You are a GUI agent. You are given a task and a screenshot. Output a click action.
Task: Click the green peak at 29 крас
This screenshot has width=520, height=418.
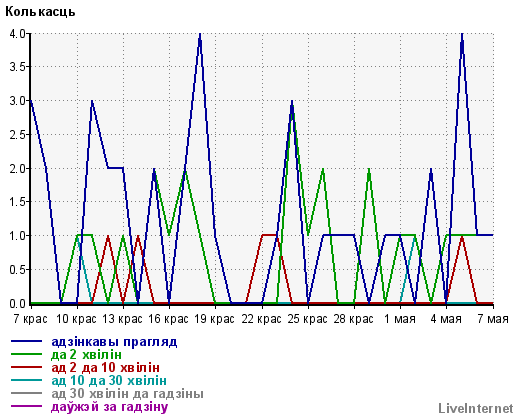(x=369, y=169)
